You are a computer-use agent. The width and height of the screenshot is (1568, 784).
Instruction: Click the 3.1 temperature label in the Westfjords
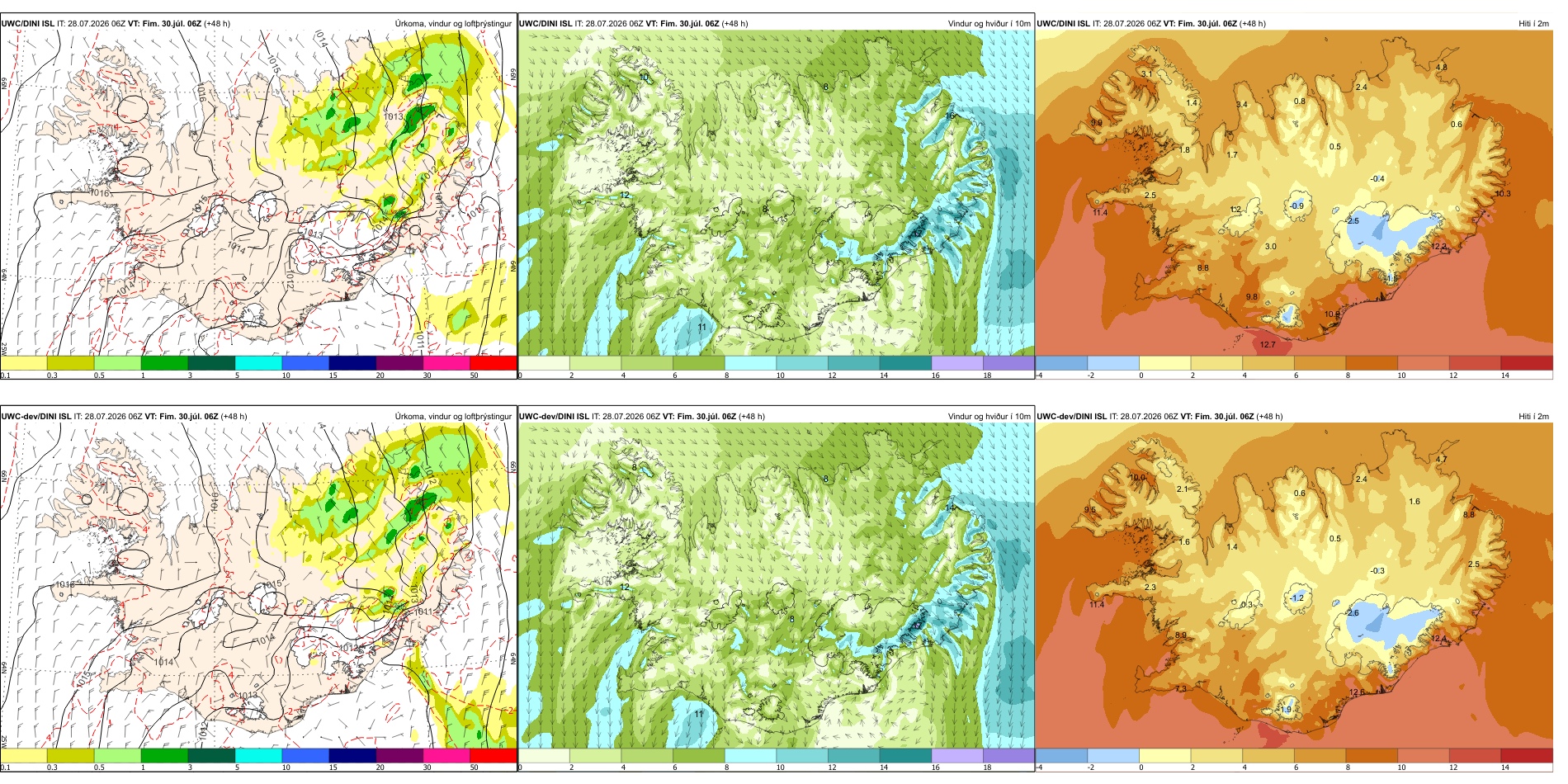click(x=1147, y=74)
